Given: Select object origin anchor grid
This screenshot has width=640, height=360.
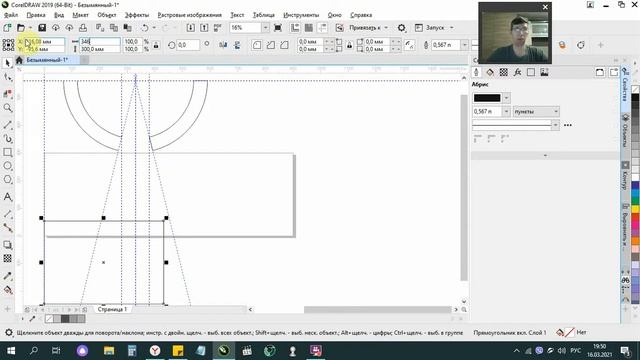Looking at the screenshot, I should pyautogui.click(x=8, y=45).
